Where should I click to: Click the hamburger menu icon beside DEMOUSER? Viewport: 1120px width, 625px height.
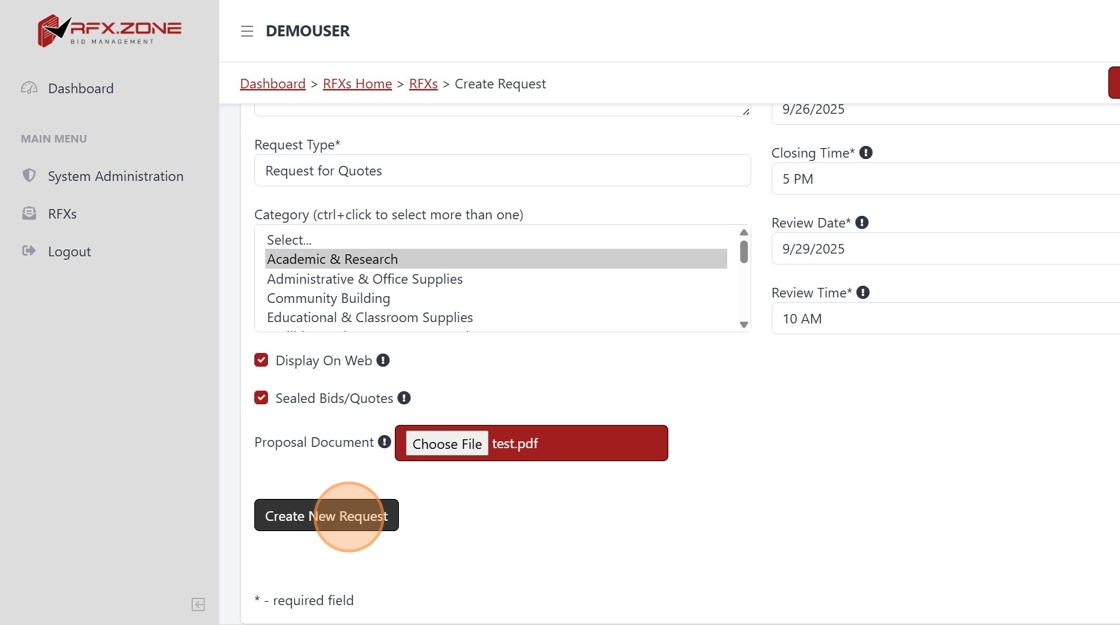point(247,31)
